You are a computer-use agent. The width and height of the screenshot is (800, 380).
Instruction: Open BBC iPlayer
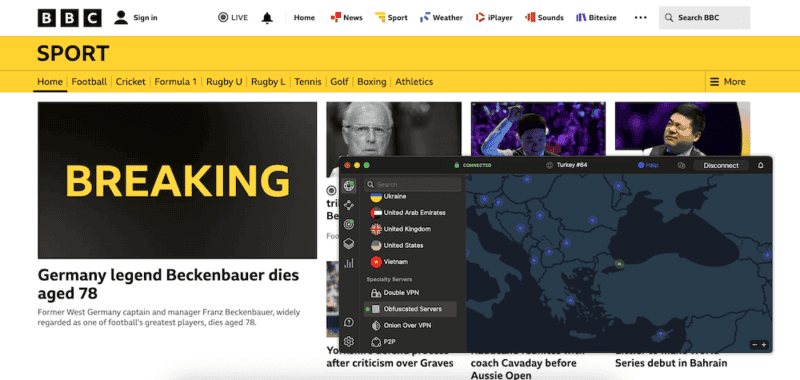click(x=494, y=18)
